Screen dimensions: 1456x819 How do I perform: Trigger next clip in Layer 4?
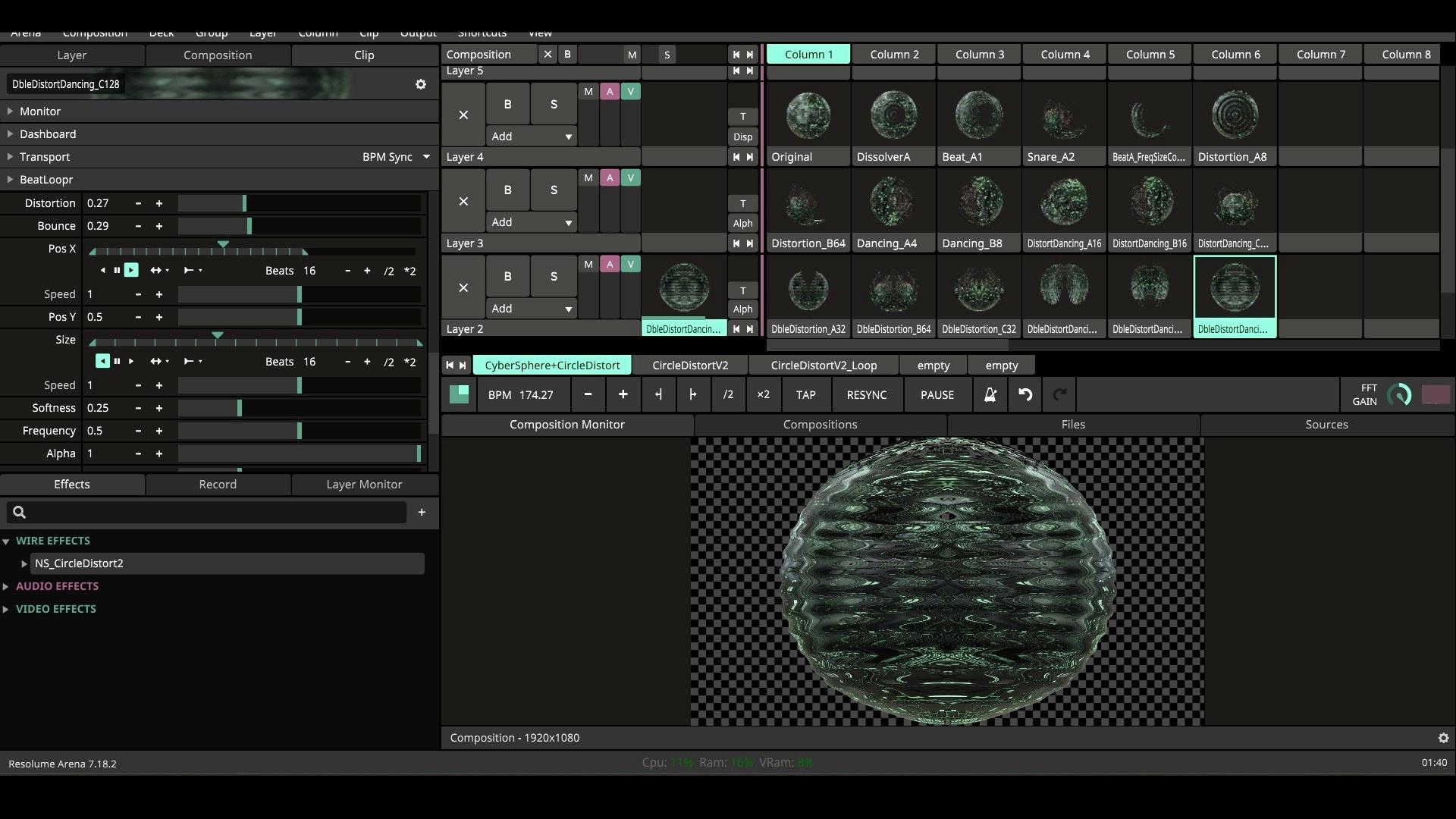(x=750, y=157)
